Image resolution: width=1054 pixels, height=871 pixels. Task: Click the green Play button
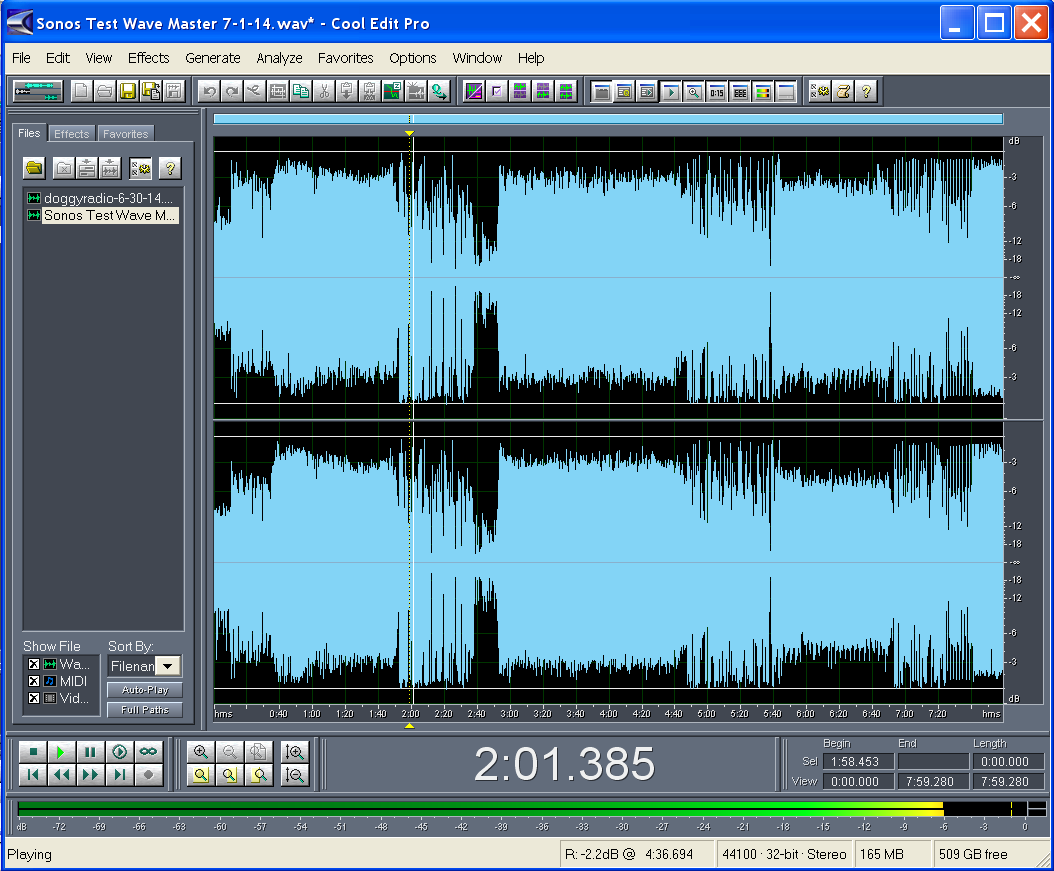pyautogui.click(x=61, y=751)
